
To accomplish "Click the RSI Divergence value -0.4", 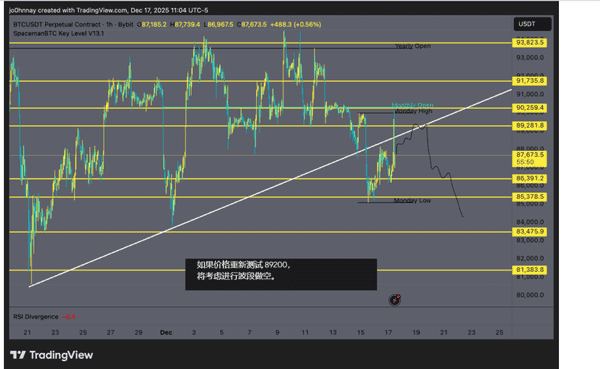I will [69, 317].
